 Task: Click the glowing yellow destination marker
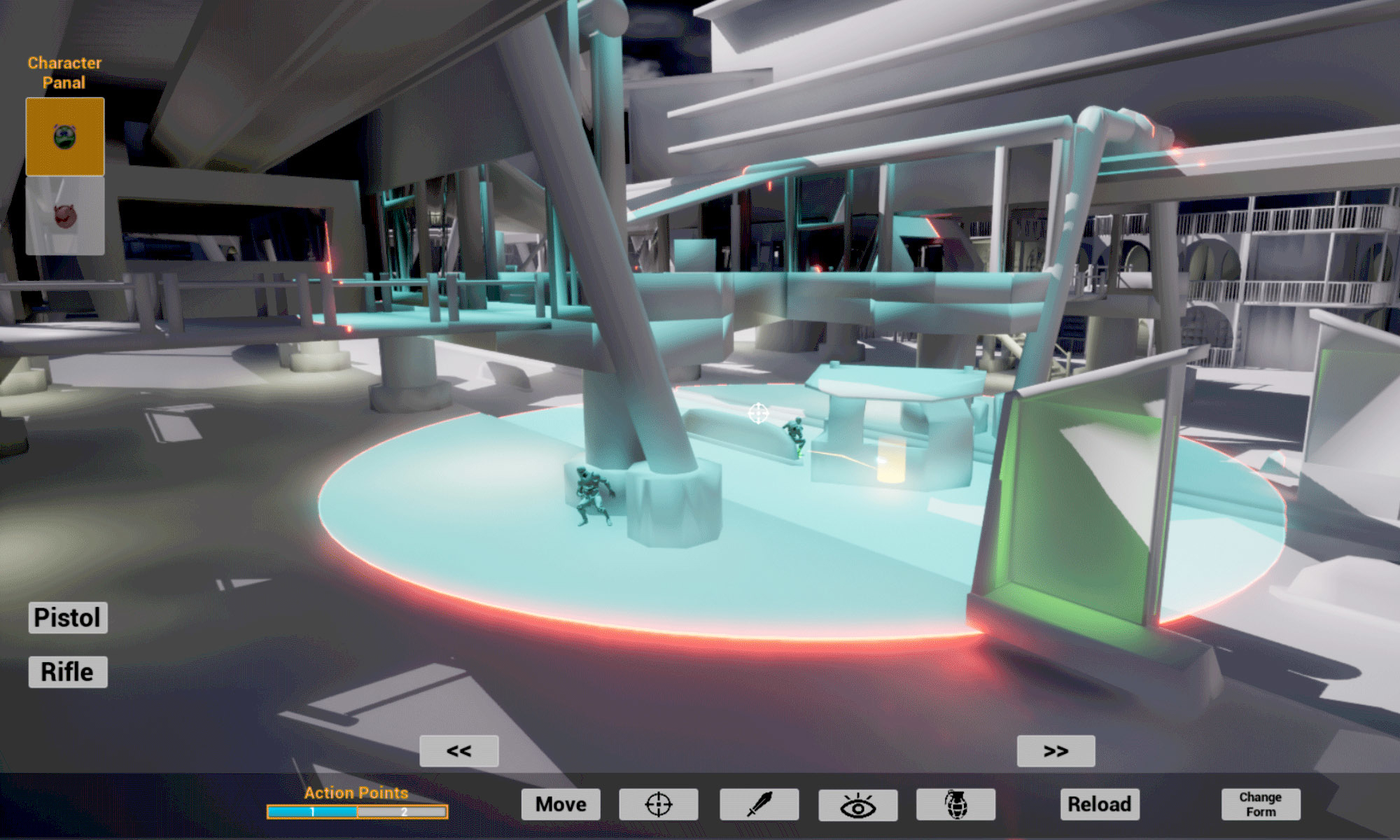pos(891,460)
